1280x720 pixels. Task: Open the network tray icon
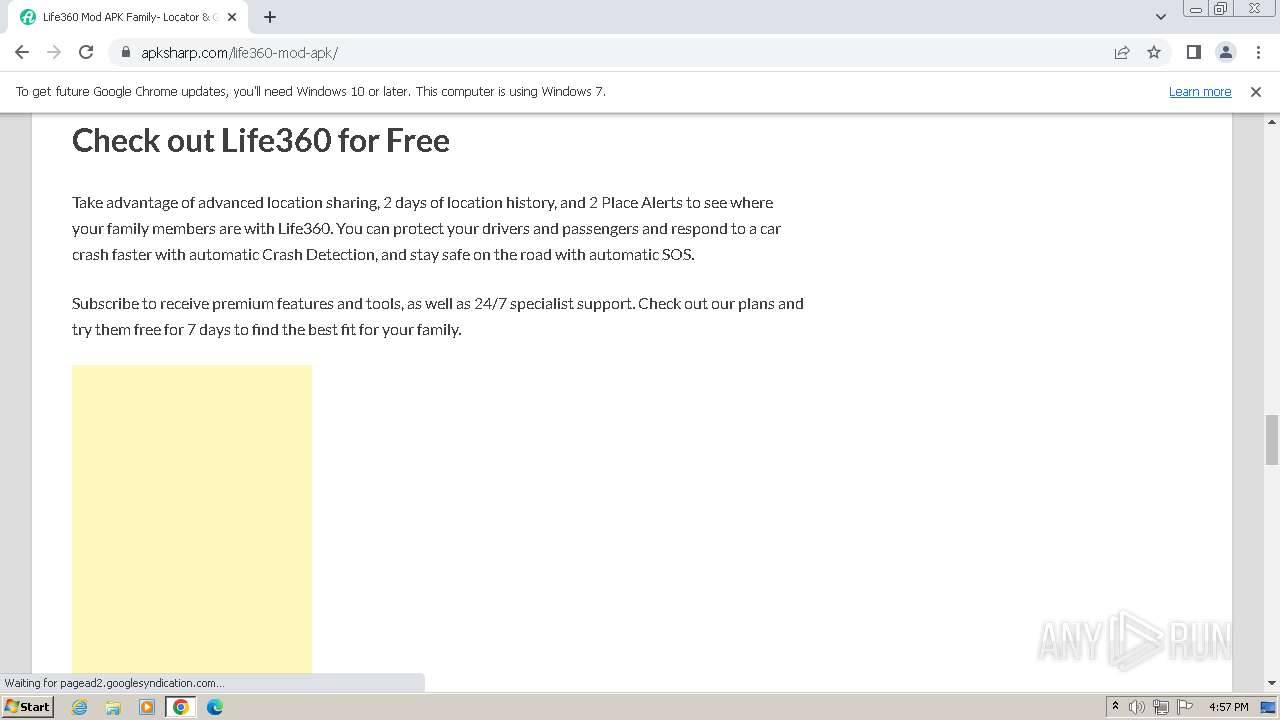1161,707
